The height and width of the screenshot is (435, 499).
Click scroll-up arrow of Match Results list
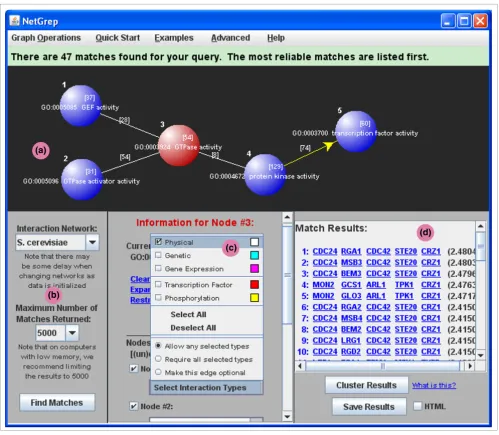coord(480,226)
